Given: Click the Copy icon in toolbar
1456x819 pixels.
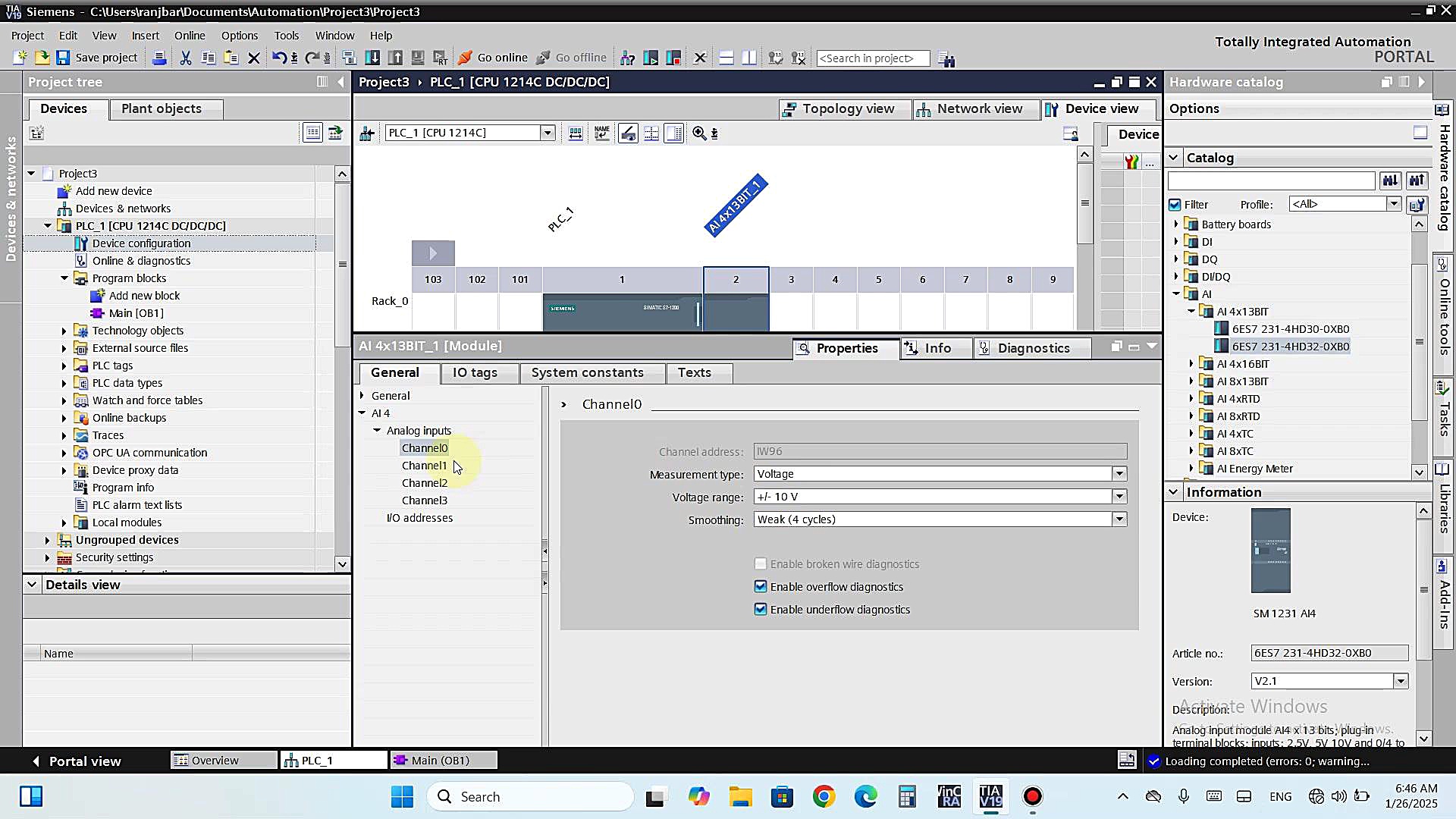Looking at the screenshot, I should coord(209,58).
